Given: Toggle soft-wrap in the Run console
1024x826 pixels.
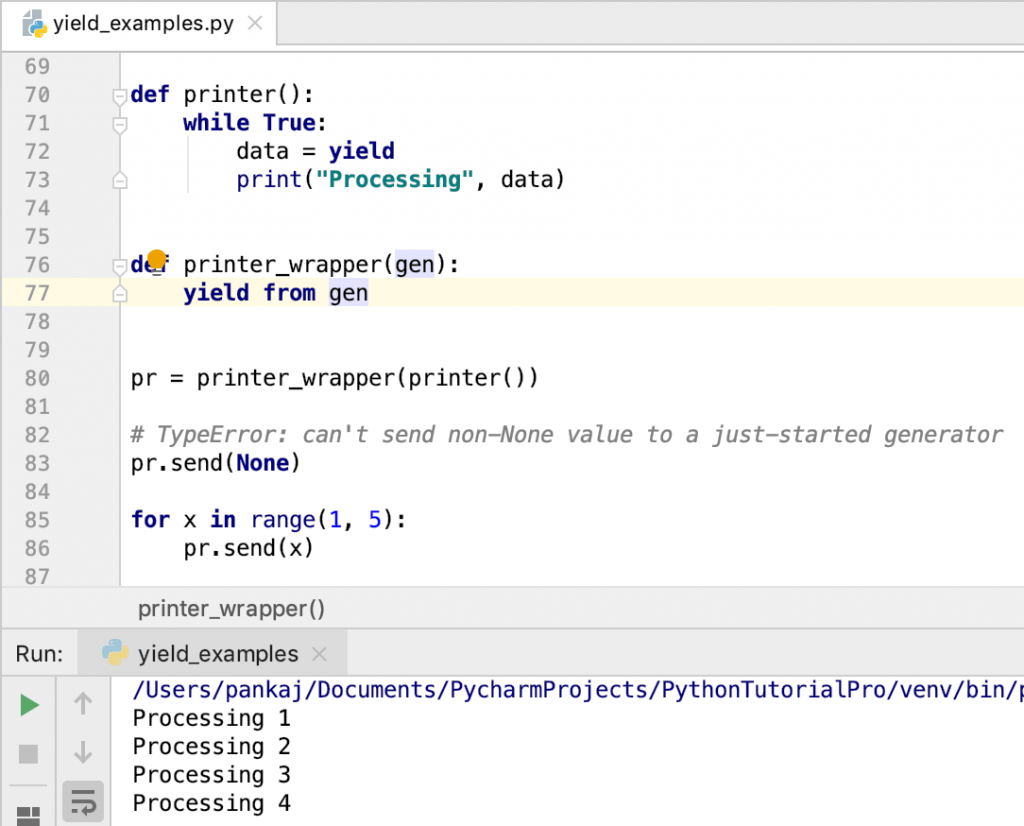Looking at the screenshot, I should [x=83, y=801].
